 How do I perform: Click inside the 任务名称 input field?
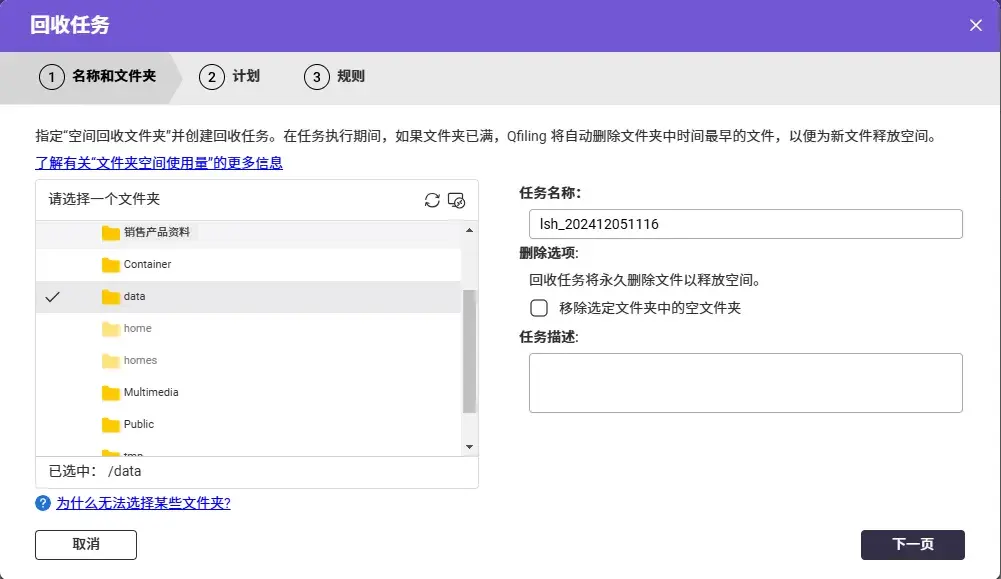coord(744,224)
